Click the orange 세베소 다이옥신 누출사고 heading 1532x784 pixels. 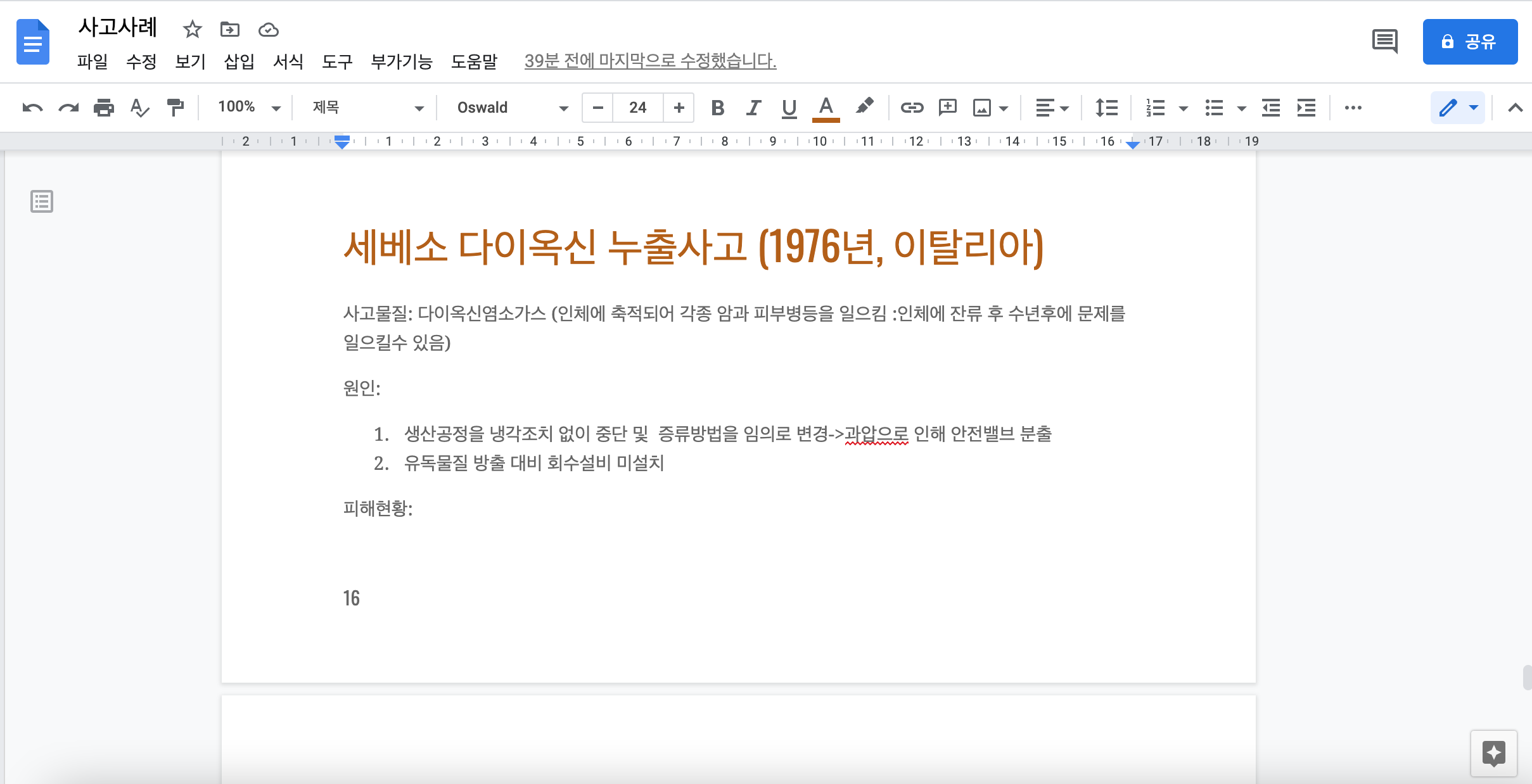tap(693, 248)
